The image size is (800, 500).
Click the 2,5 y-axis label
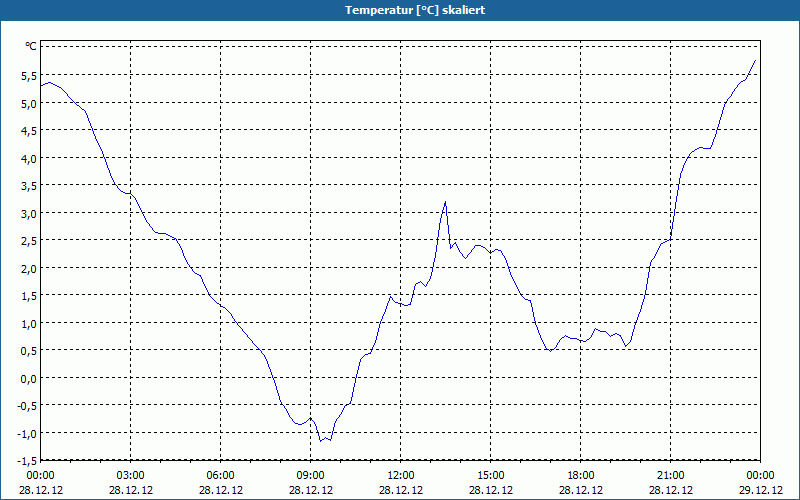pos(29,240)
